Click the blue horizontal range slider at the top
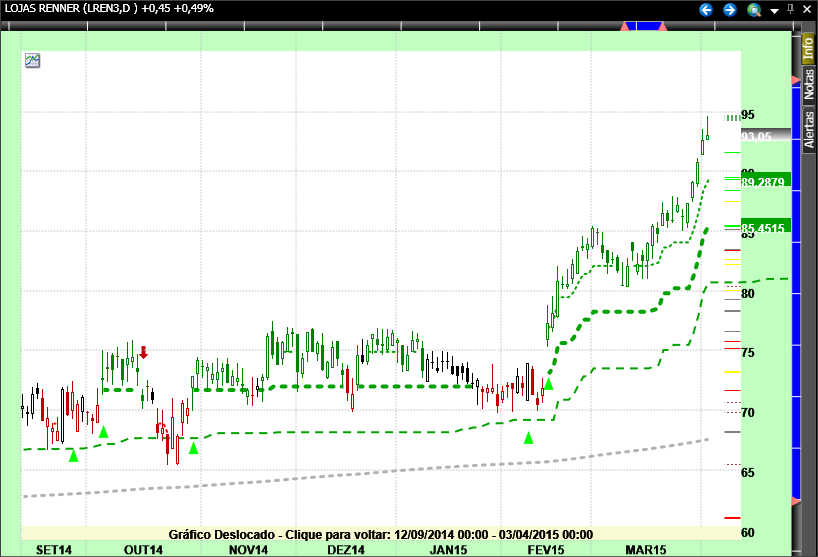Image resolution: width=818 pixels, height=557 pixels. pos(646,25)
